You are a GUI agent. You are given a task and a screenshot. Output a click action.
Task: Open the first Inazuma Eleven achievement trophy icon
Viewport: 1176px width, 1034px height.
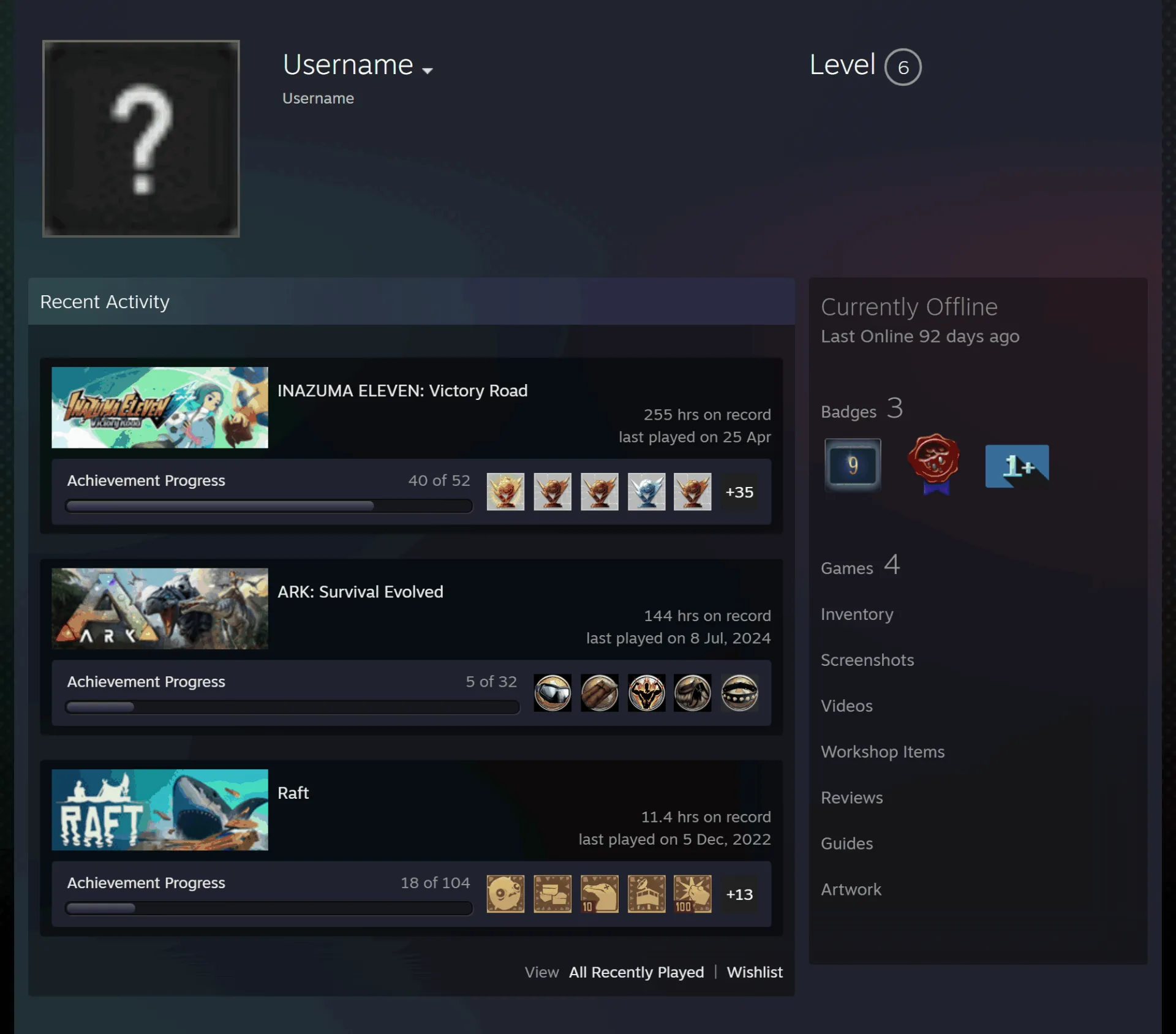(x=505, y=491)
